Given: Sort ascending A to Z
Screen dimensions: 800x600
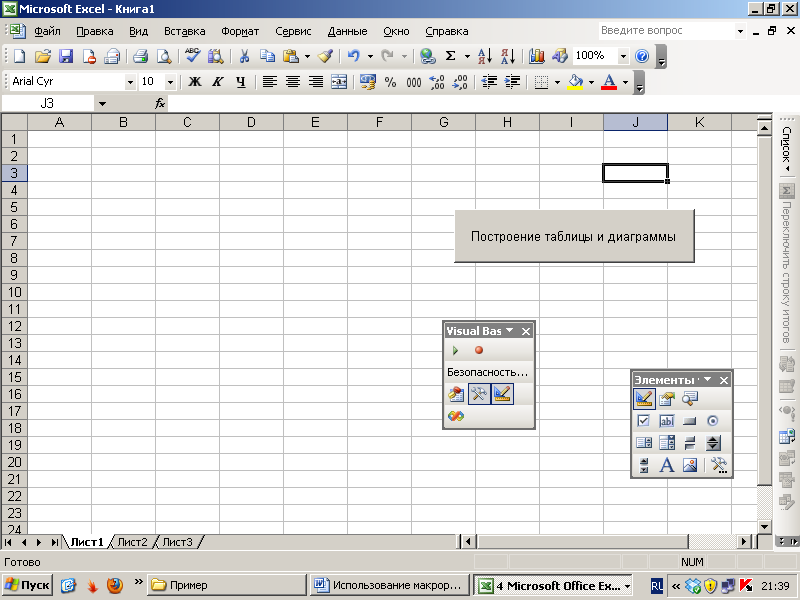Looking at the screenshot, I should (485, 56).
